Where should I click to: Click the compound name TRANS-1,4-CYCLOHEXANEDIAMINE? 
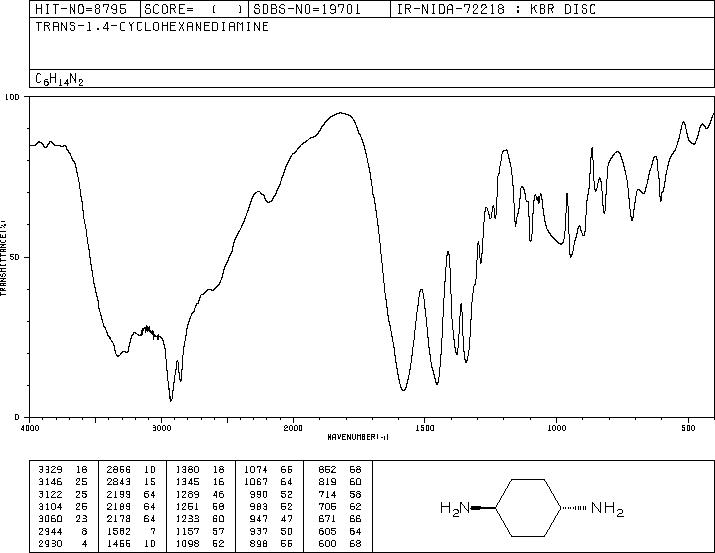152,26
